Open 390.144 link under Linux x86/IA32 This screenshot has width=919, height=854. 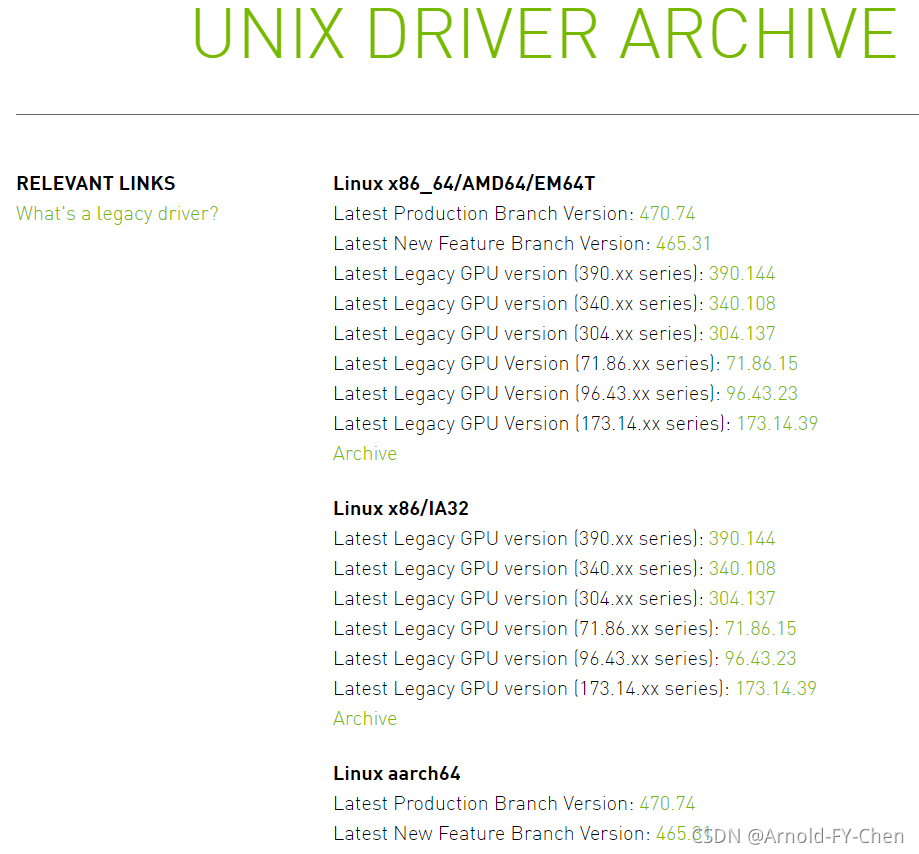(741, 538)
